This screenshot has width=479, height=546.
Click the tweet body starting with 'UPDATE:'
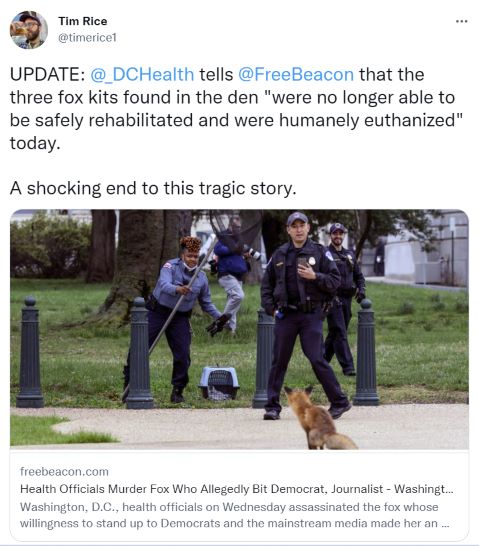point(236,109)
